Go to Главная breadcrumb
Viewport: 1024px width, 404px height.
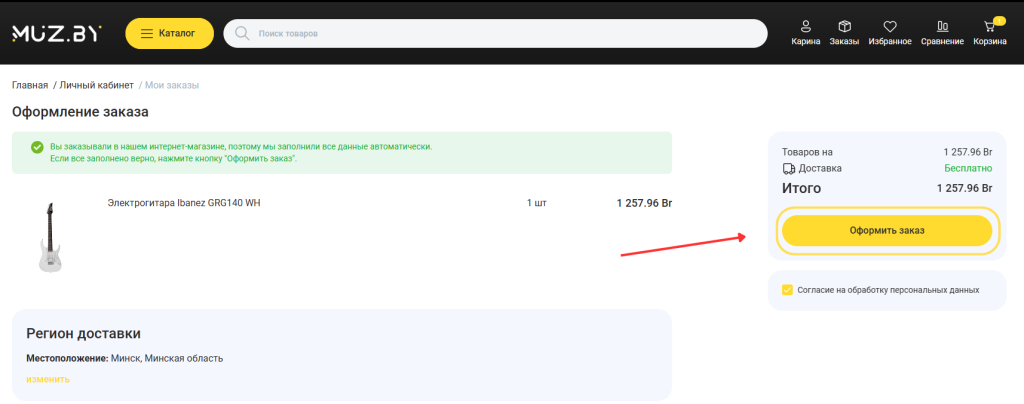(x=29, y=85)
